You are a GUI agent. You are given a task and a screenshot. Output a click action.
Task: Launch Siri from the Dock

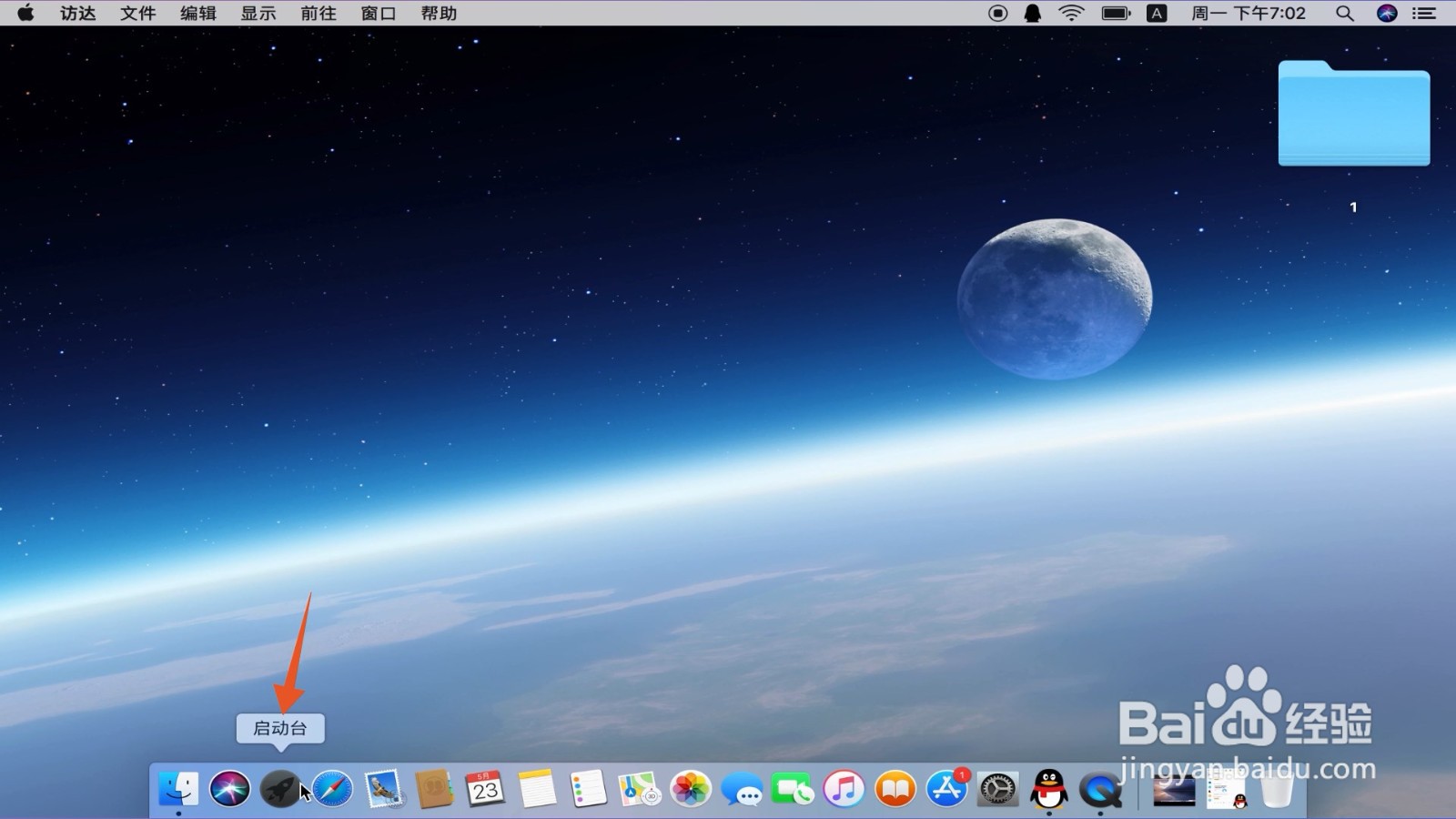click(229, 788)
